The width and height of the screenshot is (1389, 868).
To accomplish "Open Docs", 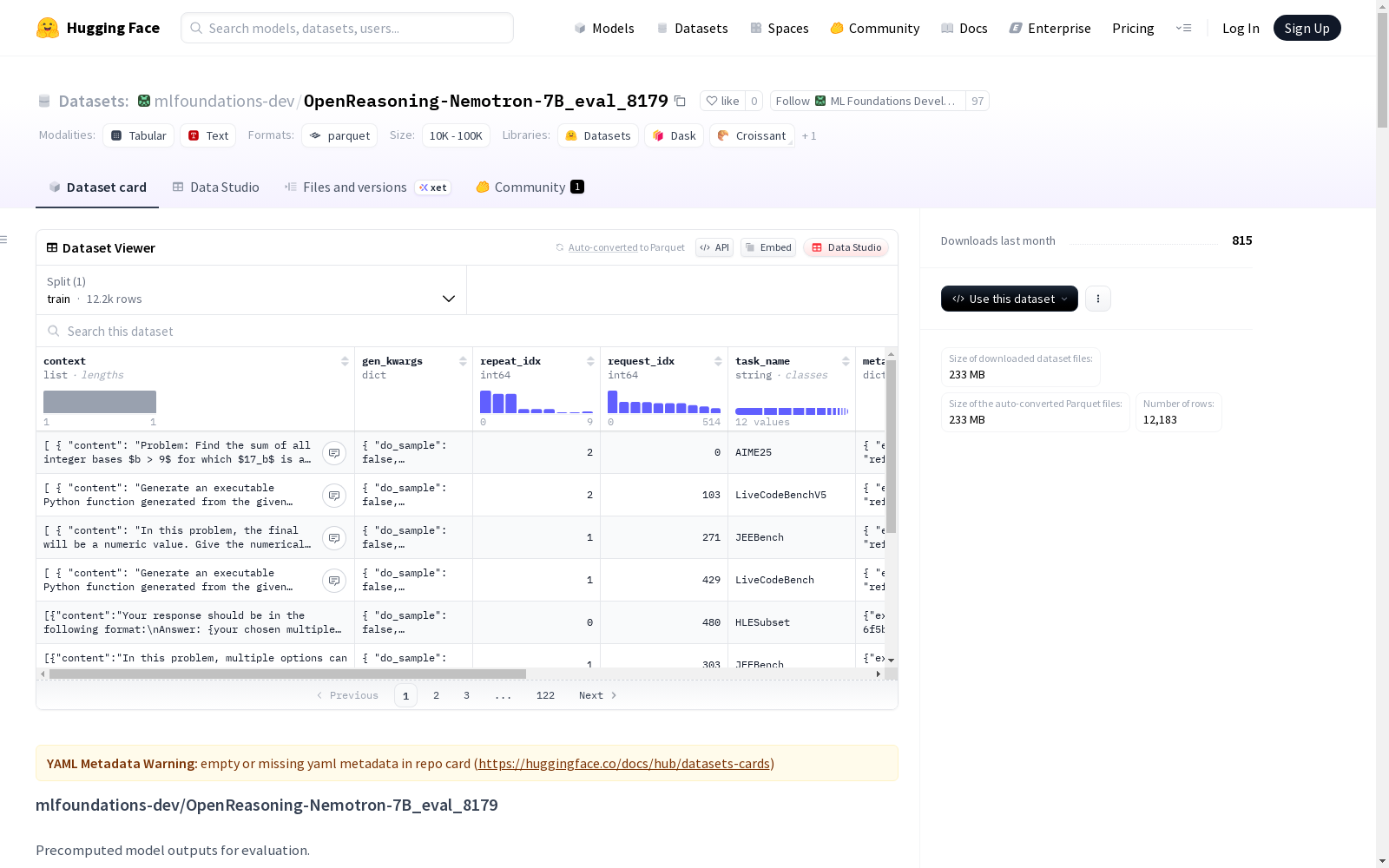I will 964,28.
